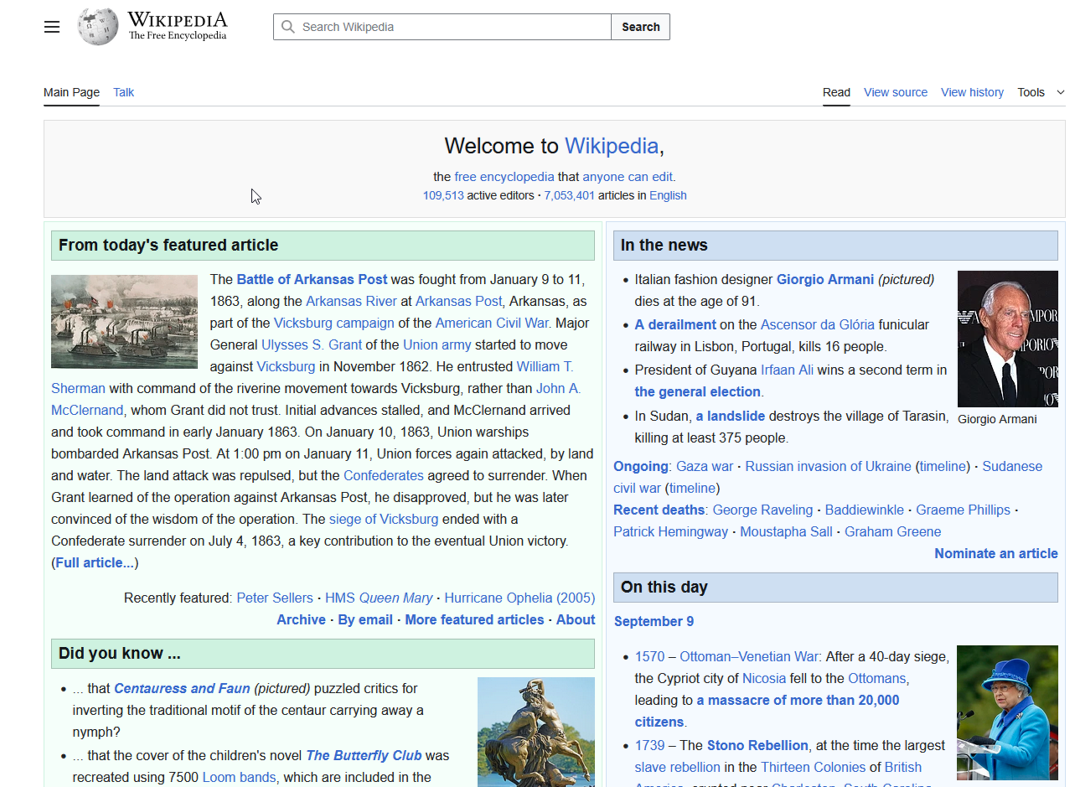Switch to the Talk tab
The image size is (1070, 787).
pos(123,91)
